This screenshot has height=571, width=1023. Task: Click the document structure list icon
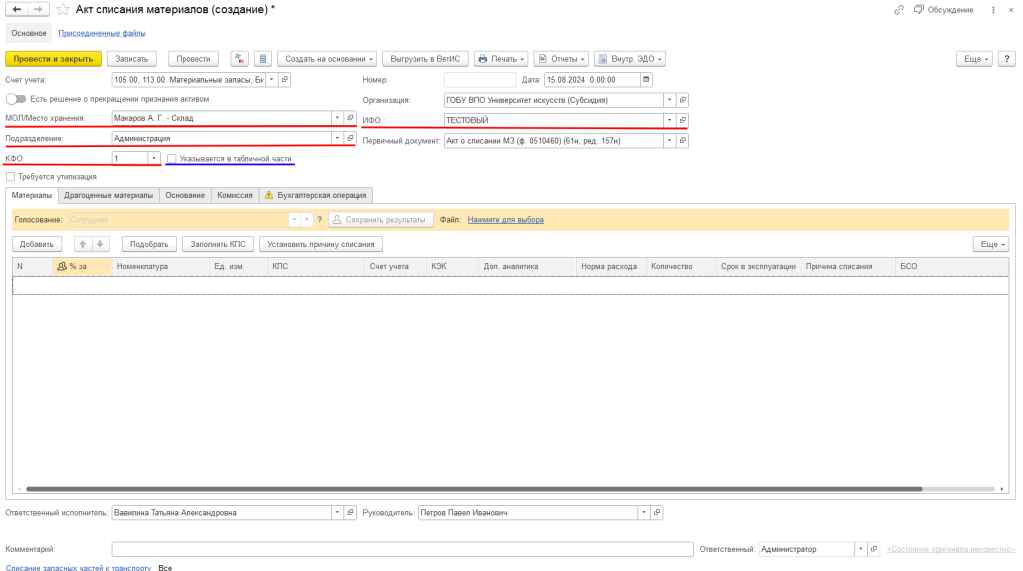coord(262,59)
